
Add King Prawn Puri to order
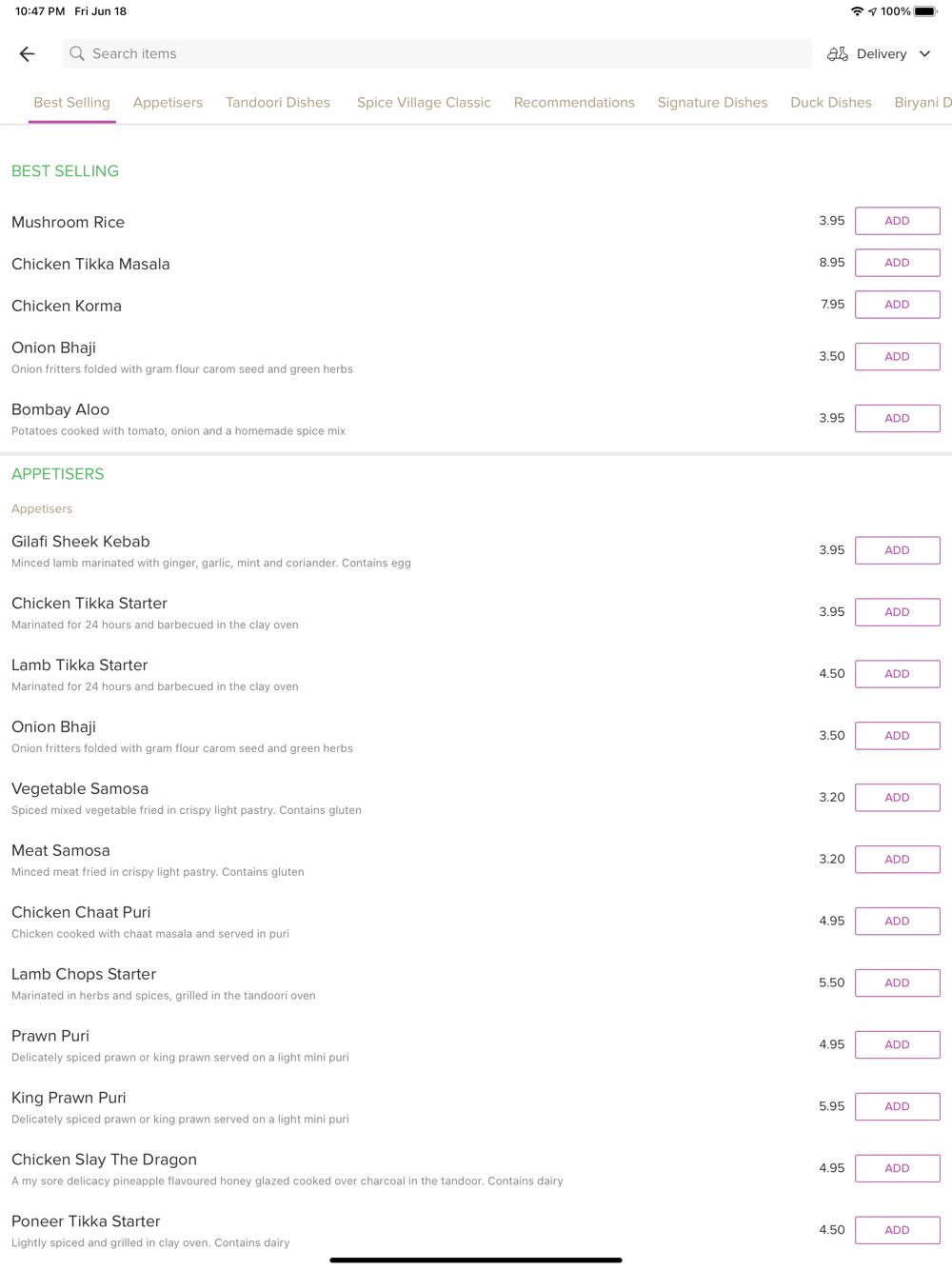(897, 1106)
